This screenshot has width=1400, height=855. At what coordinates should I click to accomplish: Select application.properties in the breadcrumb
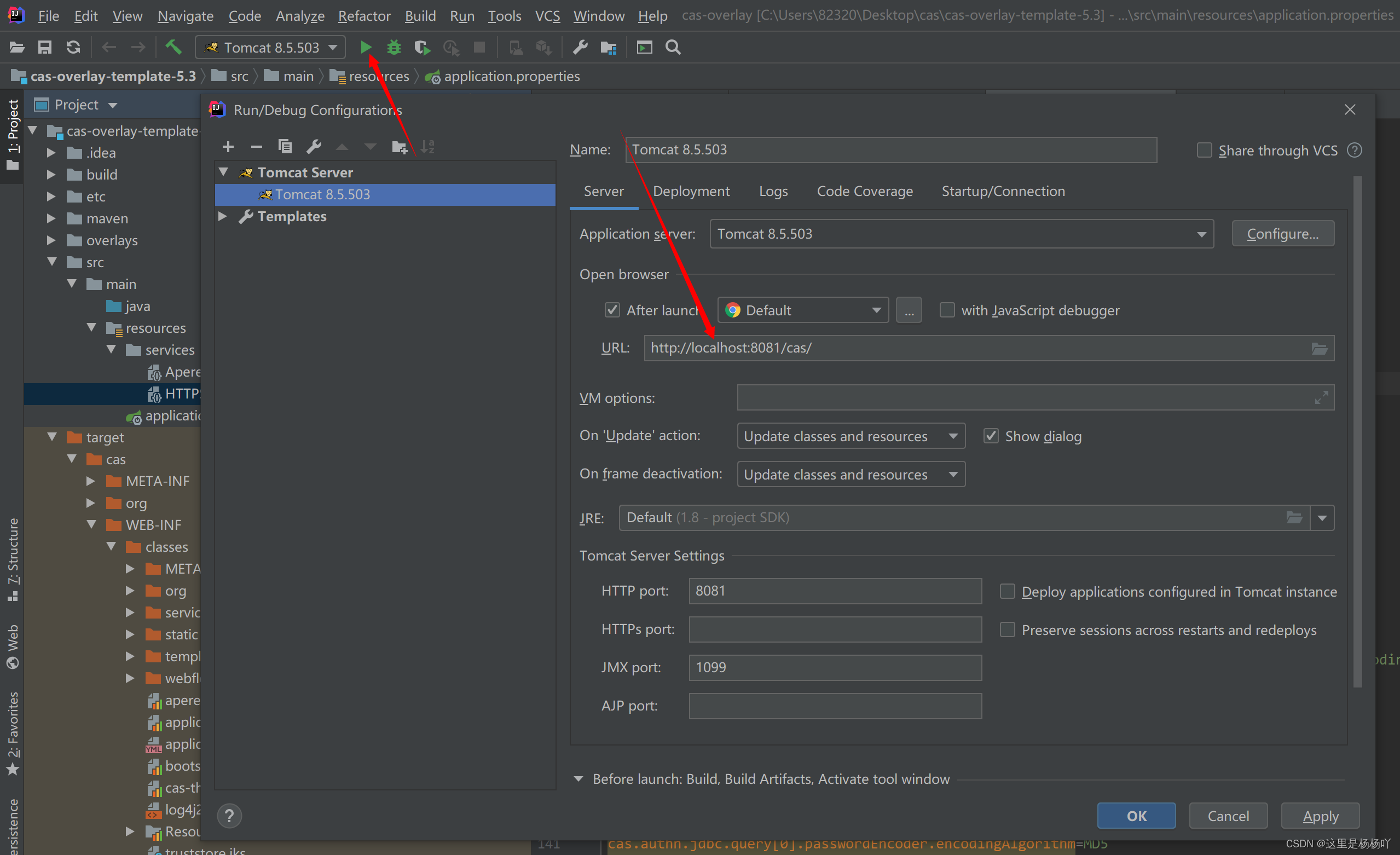click(x=504, y=76)
